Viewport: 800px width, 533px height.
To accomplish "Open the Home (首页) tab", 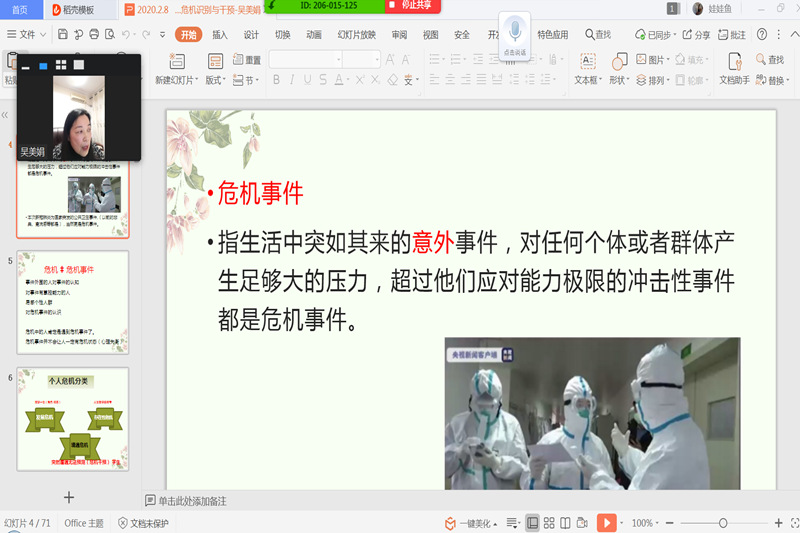I will 19,9.
